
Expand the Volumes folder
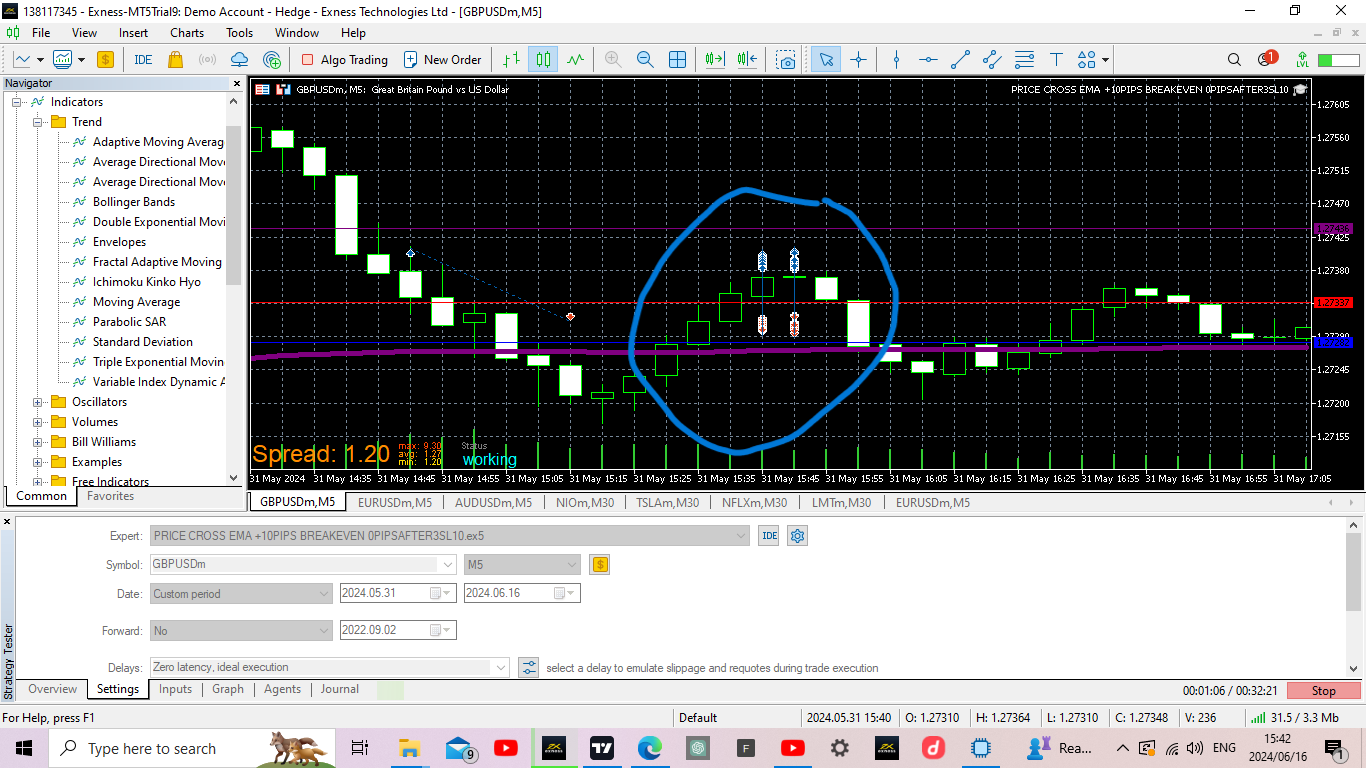coord(39,422)
